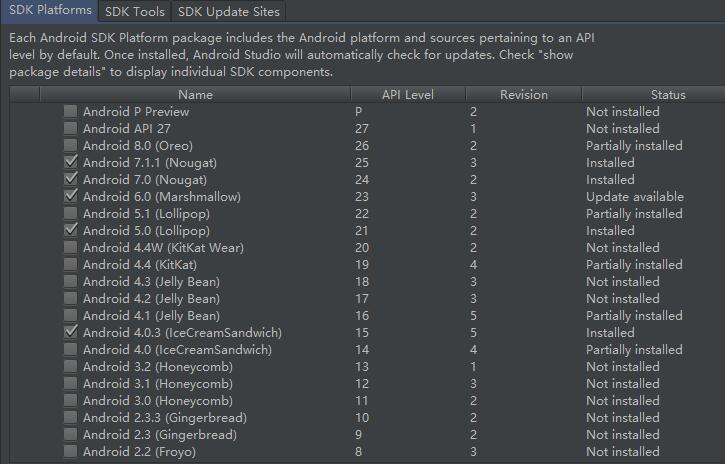Check the Android P Preview checkbox
Screen dimensions: 725x464
70,112
